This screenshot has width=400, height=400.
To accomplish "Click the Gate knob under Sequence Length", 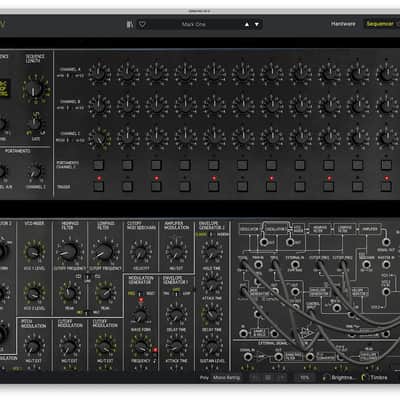I will point(35,124).
